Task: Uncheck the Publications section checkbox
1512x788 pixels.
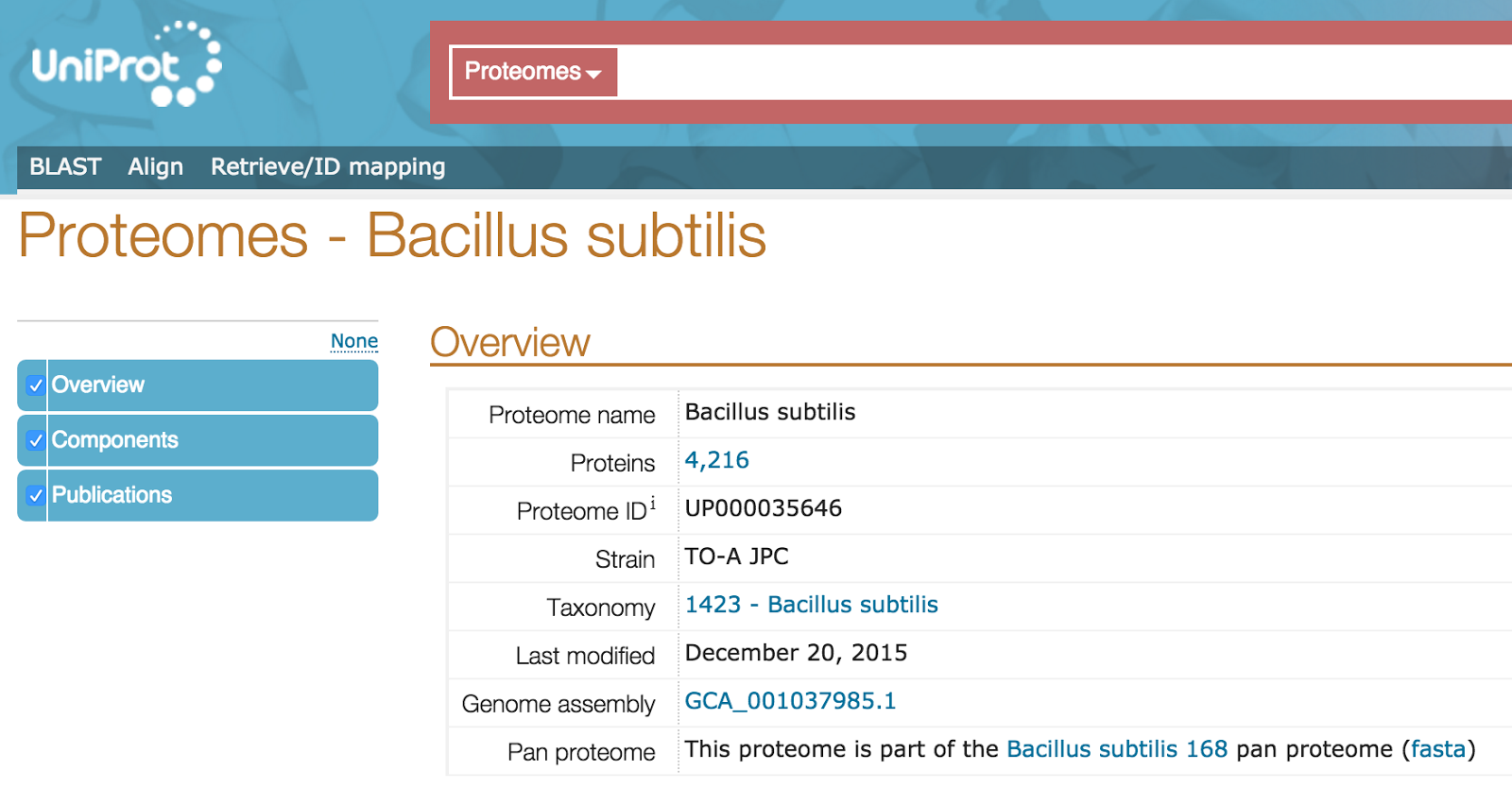Action: tap(36, 495)
